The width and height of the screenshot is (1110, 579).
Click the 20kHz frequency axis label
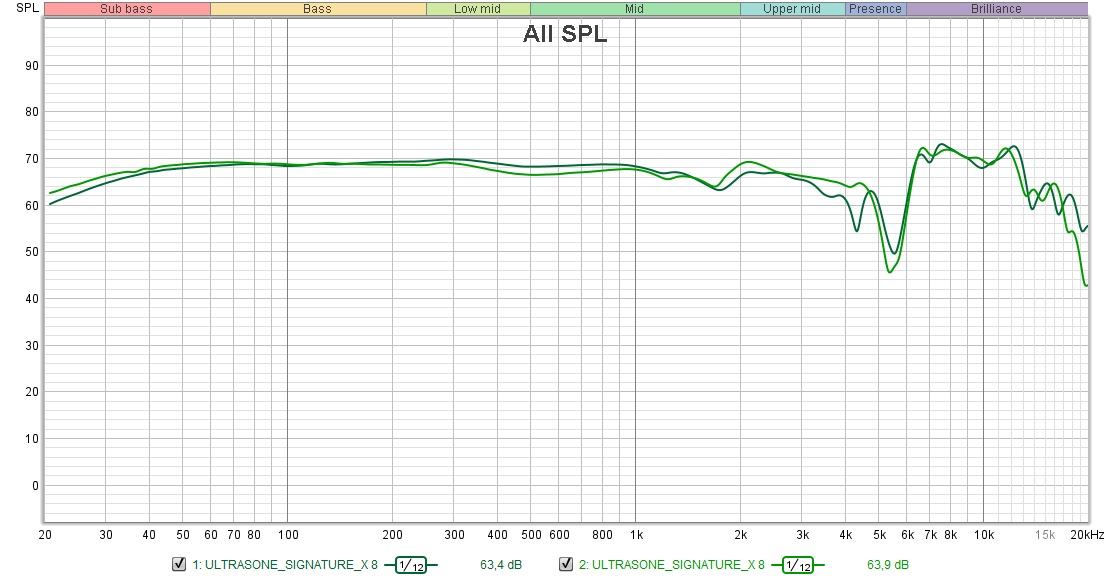1087,535
